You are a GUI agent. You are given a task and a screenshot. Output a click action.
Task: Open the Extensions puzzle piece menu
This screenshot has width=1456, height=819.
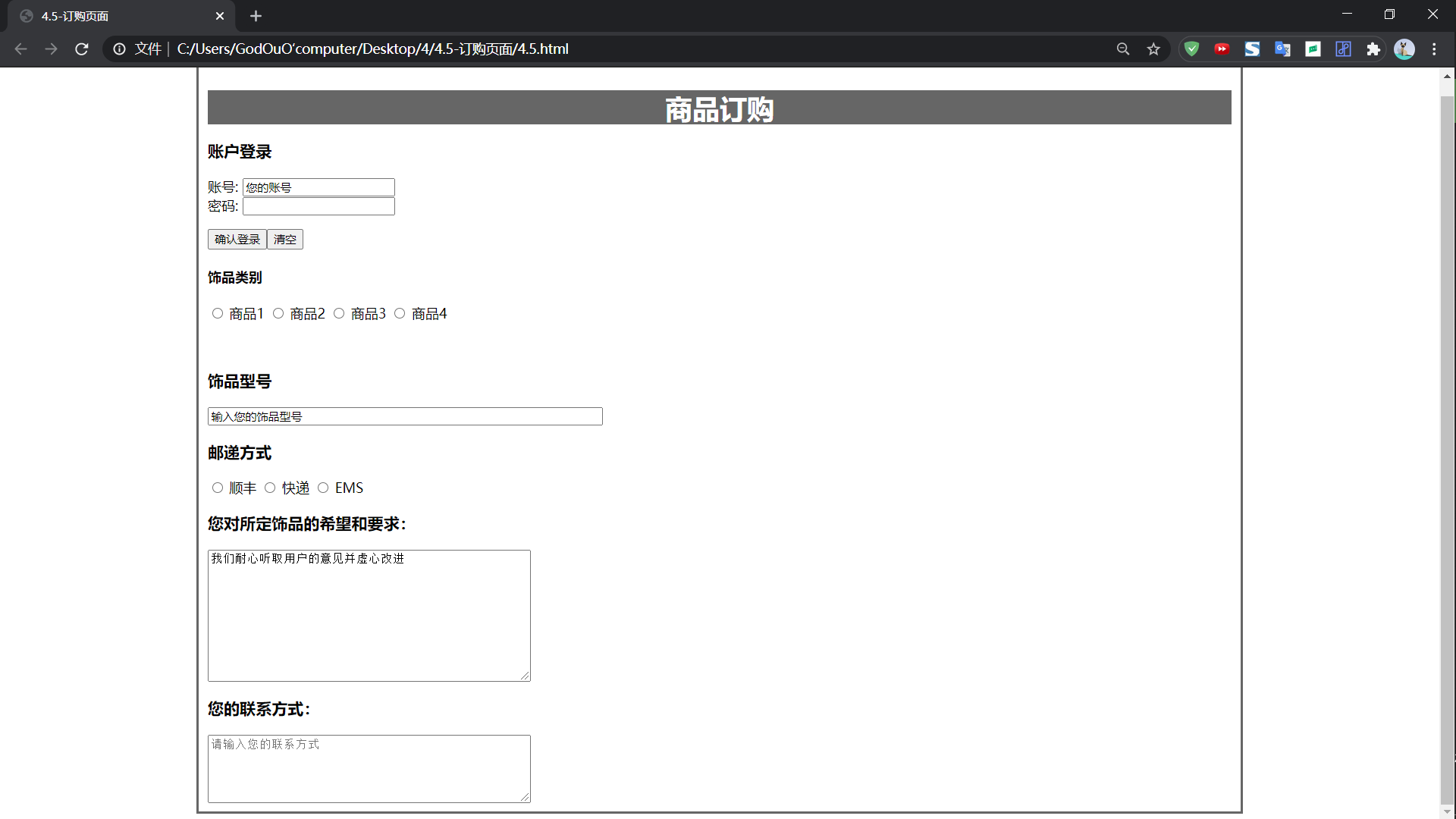(1373, 49)
